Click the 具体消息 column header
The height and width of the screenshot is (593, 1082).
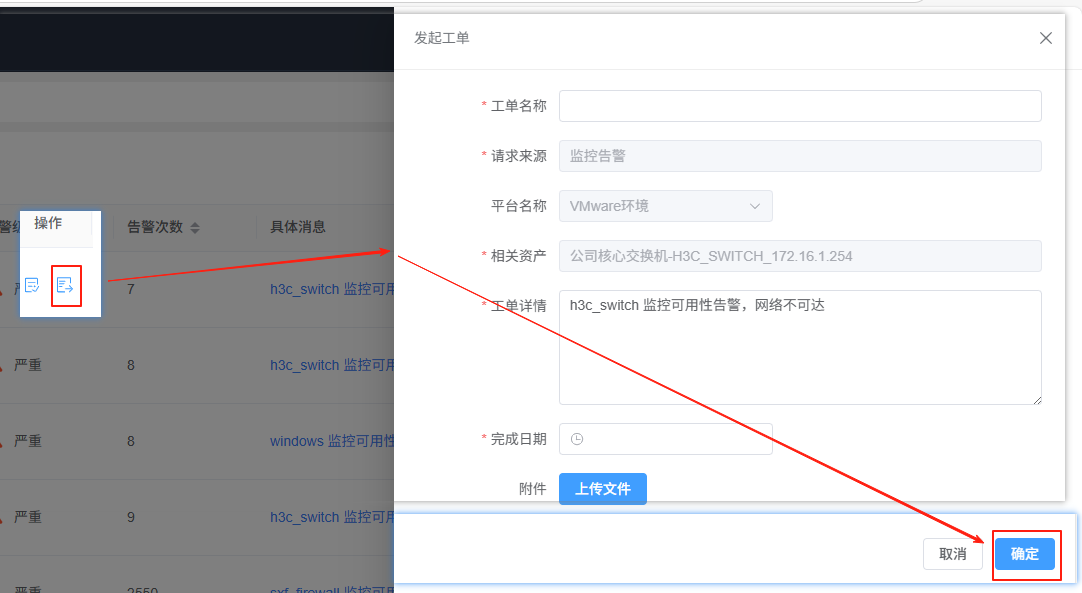click(x=297, y=226)
